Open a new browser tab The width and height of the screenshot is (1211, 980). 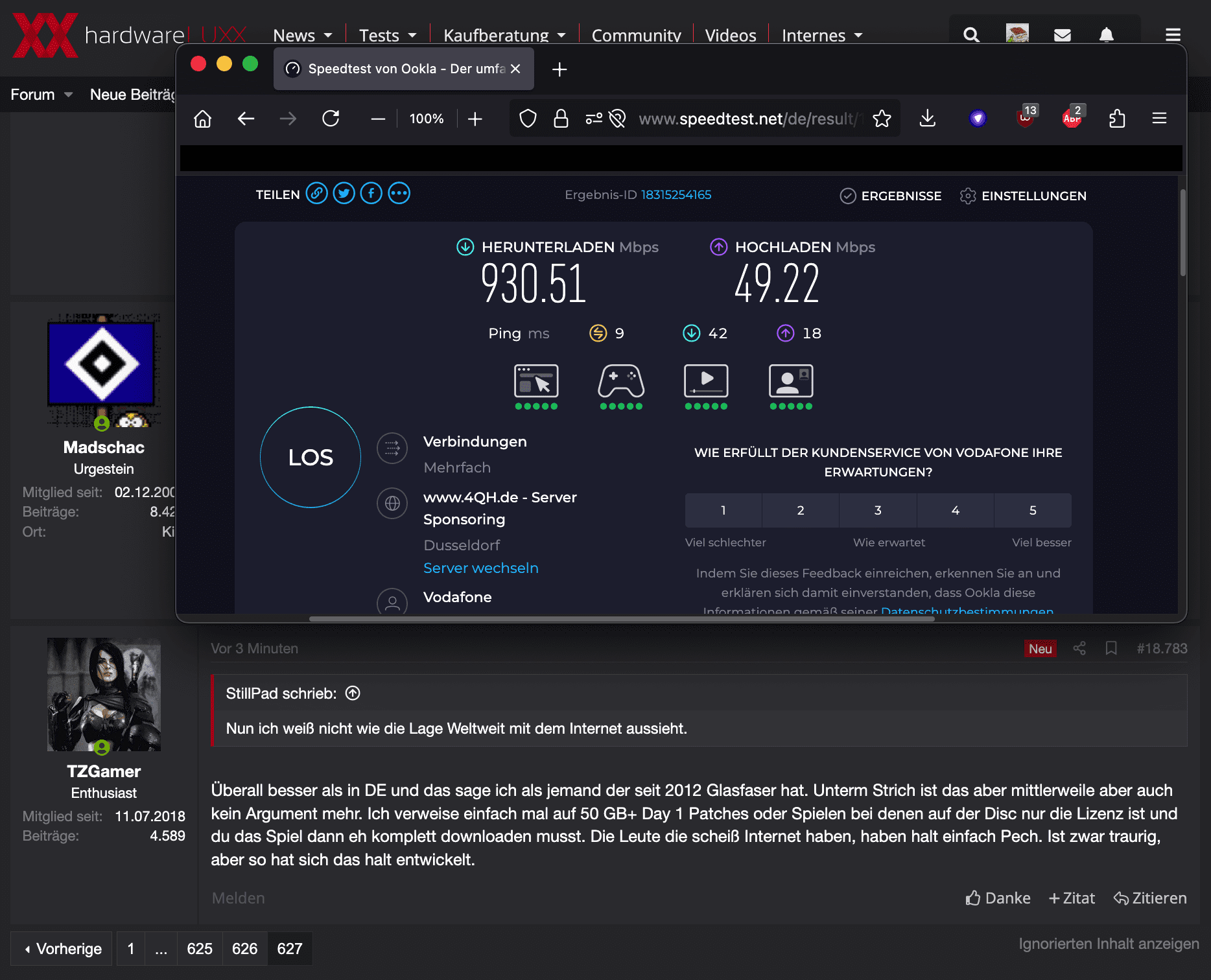coord(559,69)
